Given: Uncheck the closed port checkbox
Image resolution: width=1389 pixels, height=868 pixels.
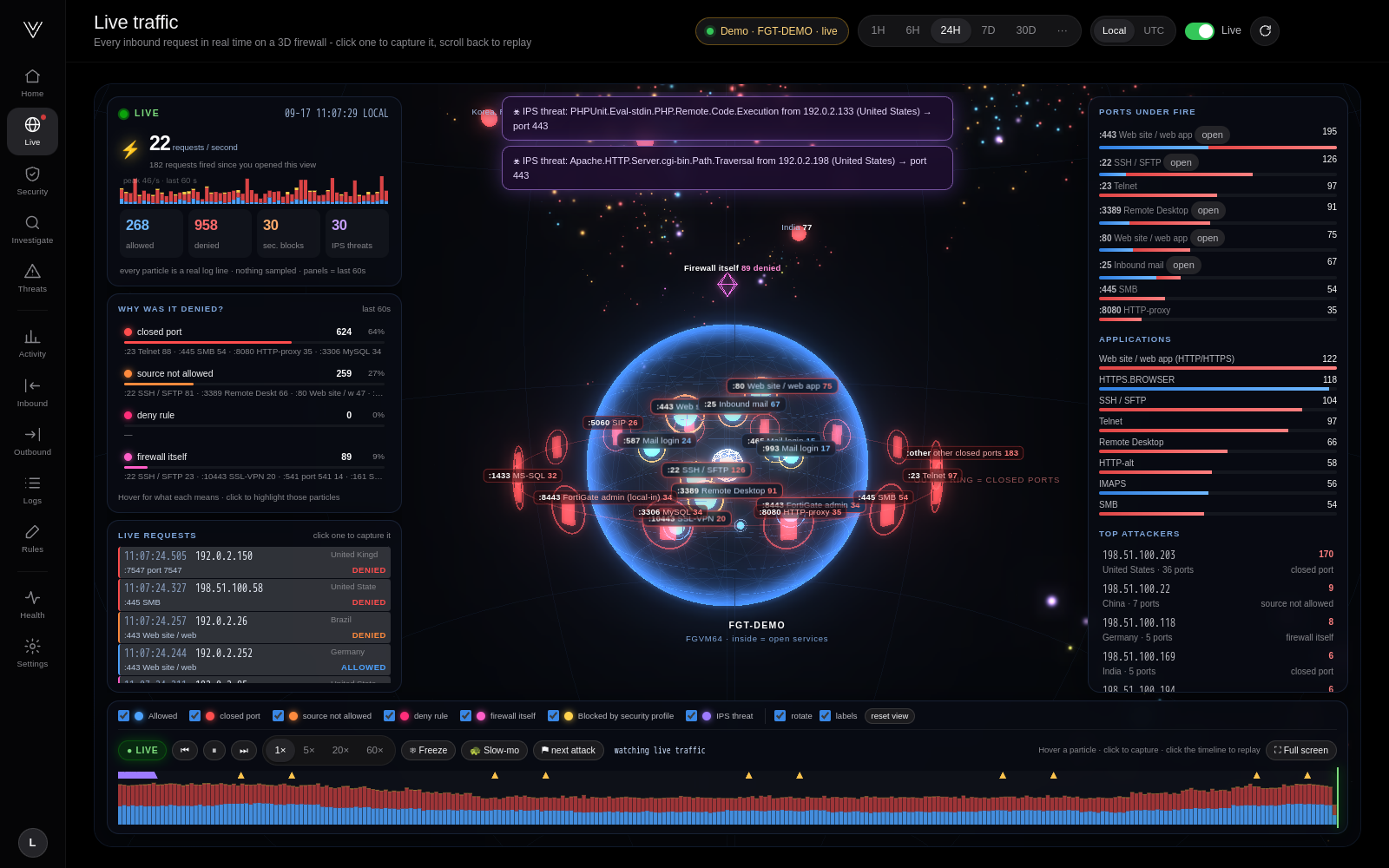Looking at the screenshot, I should [194, 716].
